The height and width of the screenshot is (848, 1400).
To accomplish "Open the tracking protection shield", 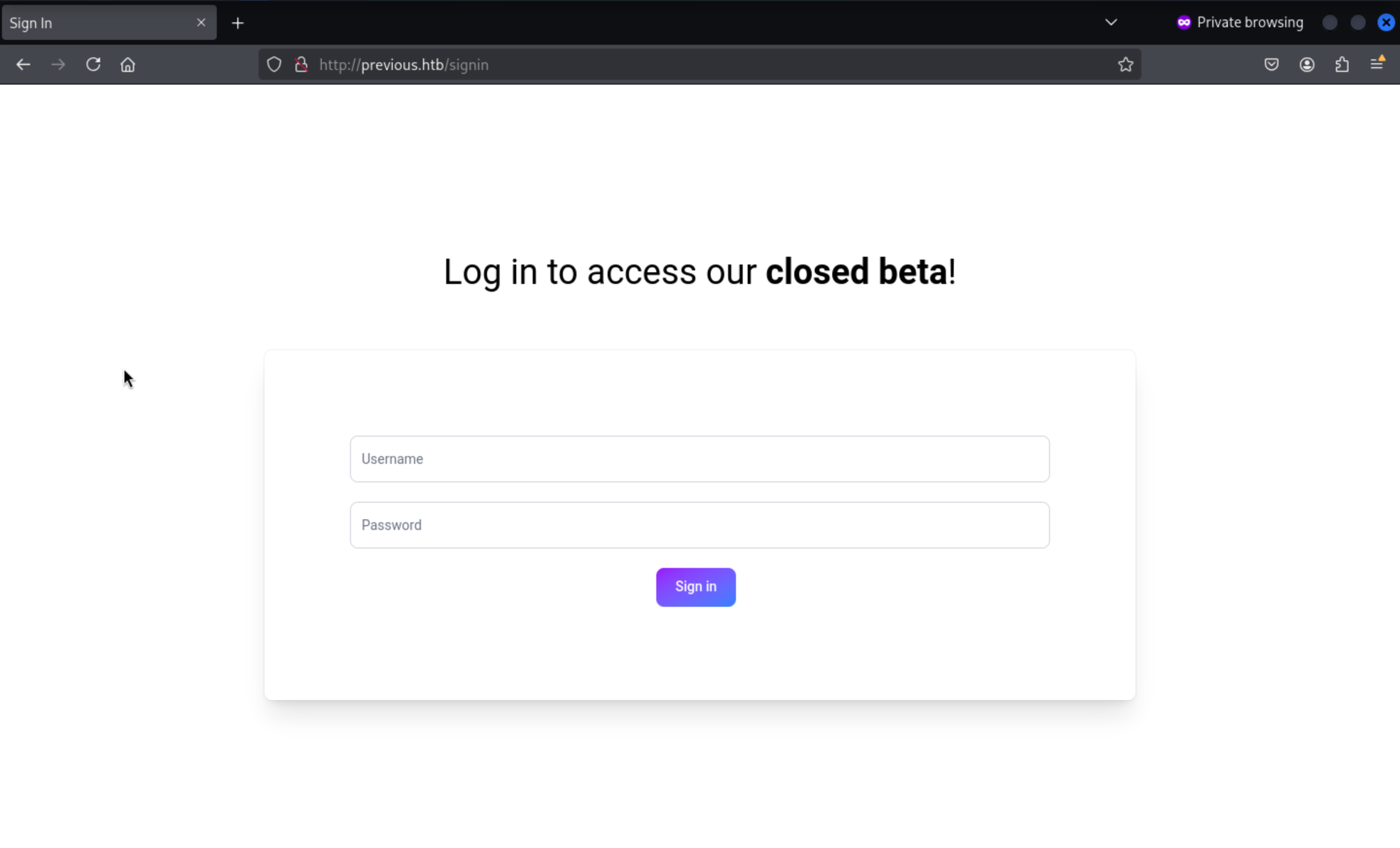I will pos(274,65).
